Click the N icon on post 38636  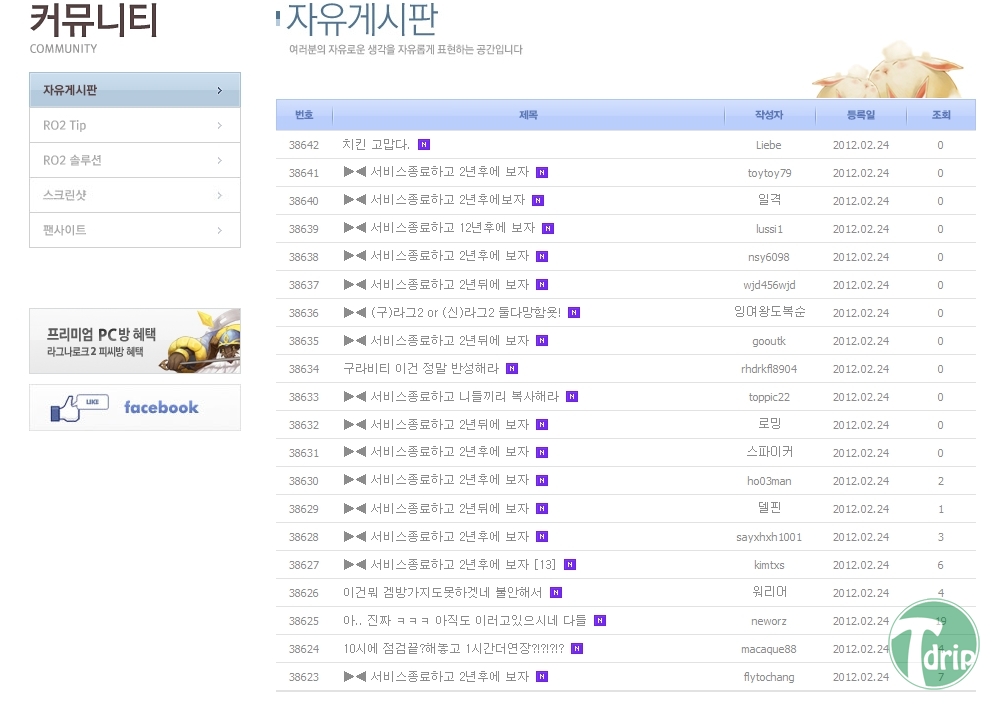pyautogui.click(x=574, y=312)
